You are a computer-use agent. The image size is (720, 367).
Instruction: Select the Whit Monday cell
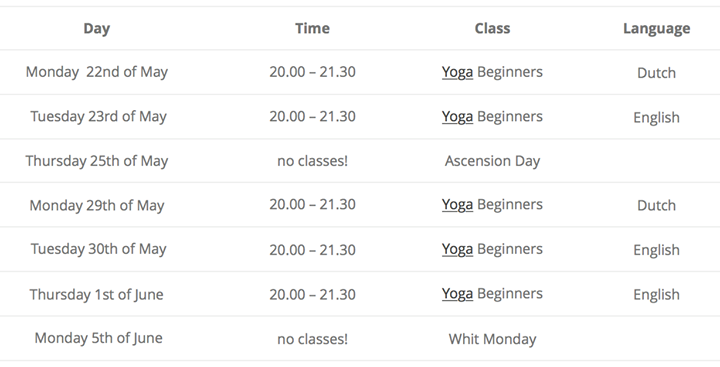click(x=492, y=339)
